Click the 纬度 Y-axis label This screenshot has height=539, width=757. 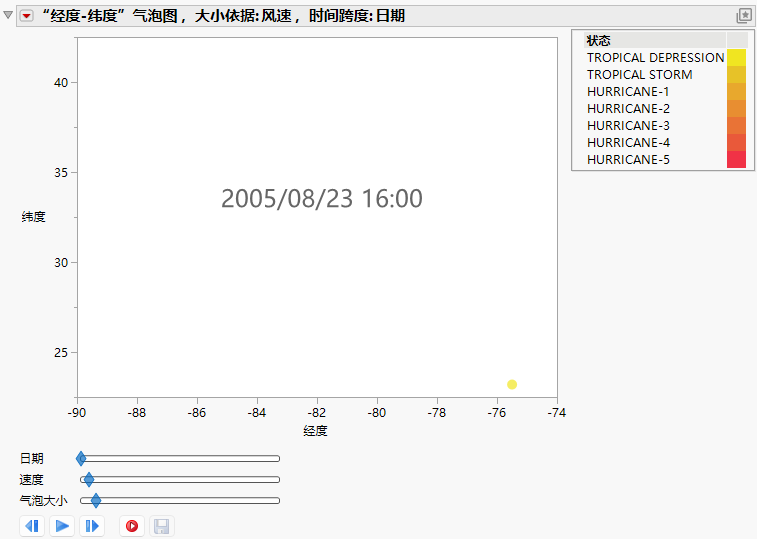(x=33, y=217)
